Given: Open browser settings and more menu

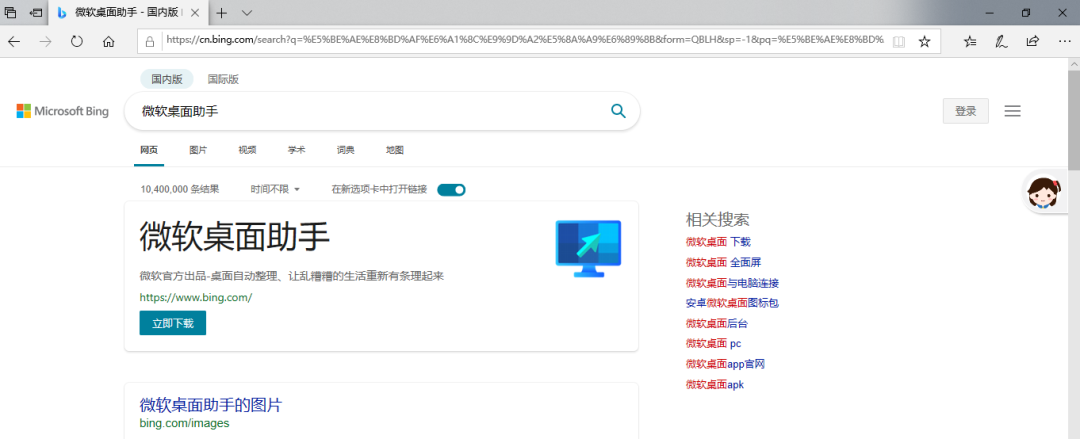Looking at the screenshot, I should coord(1063,41).
